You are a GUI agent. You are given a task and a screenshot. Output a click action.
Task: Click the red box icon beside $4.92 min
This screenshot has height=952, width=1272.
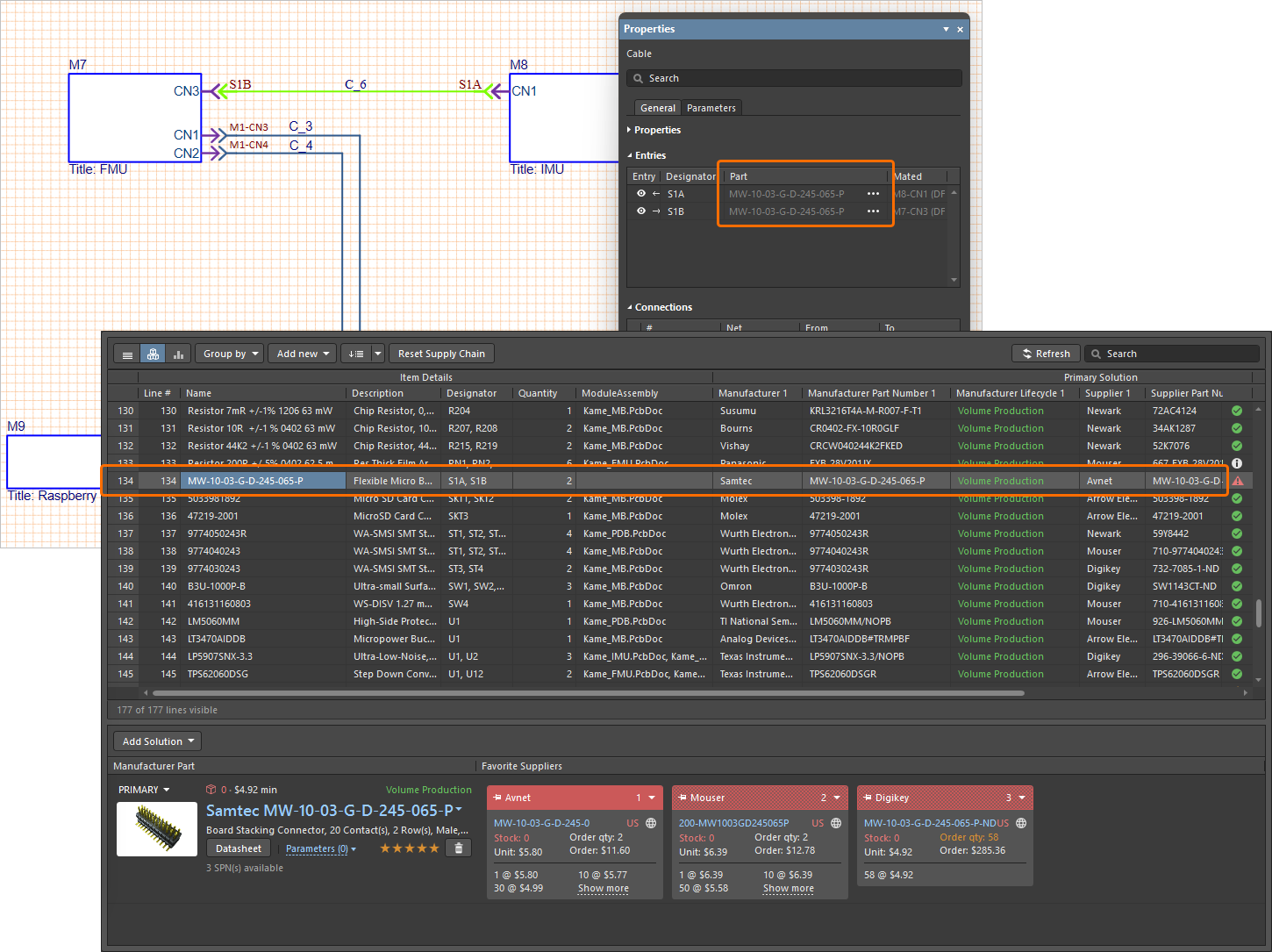(x=211, y=790)
